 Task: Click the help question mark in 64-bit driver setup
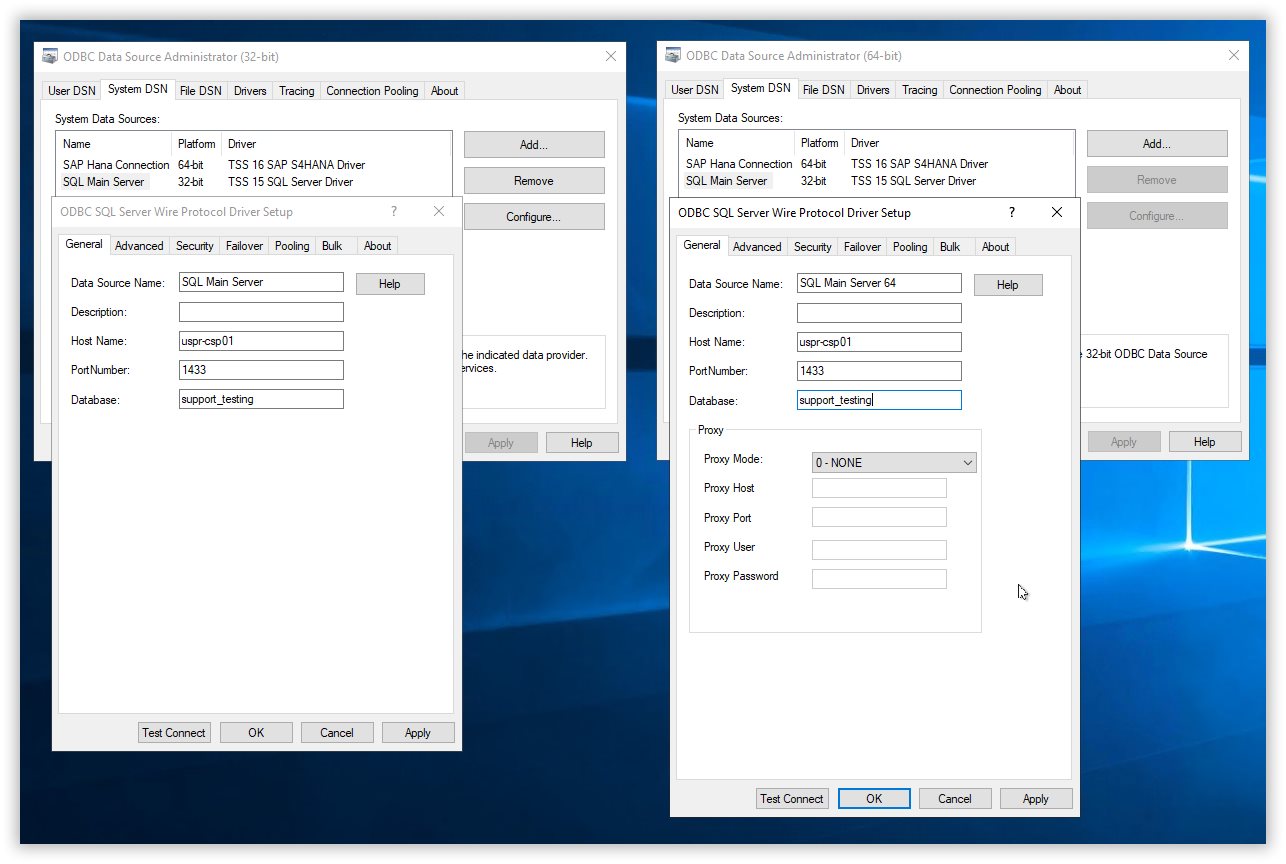pos(1011,213)
